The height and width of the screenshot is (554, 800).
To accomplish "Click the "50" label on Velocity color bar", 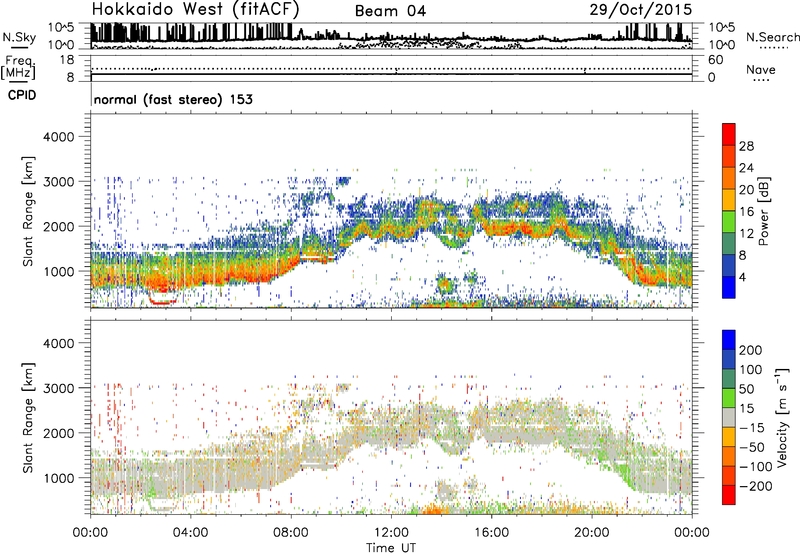I will [x=746, y=389].
